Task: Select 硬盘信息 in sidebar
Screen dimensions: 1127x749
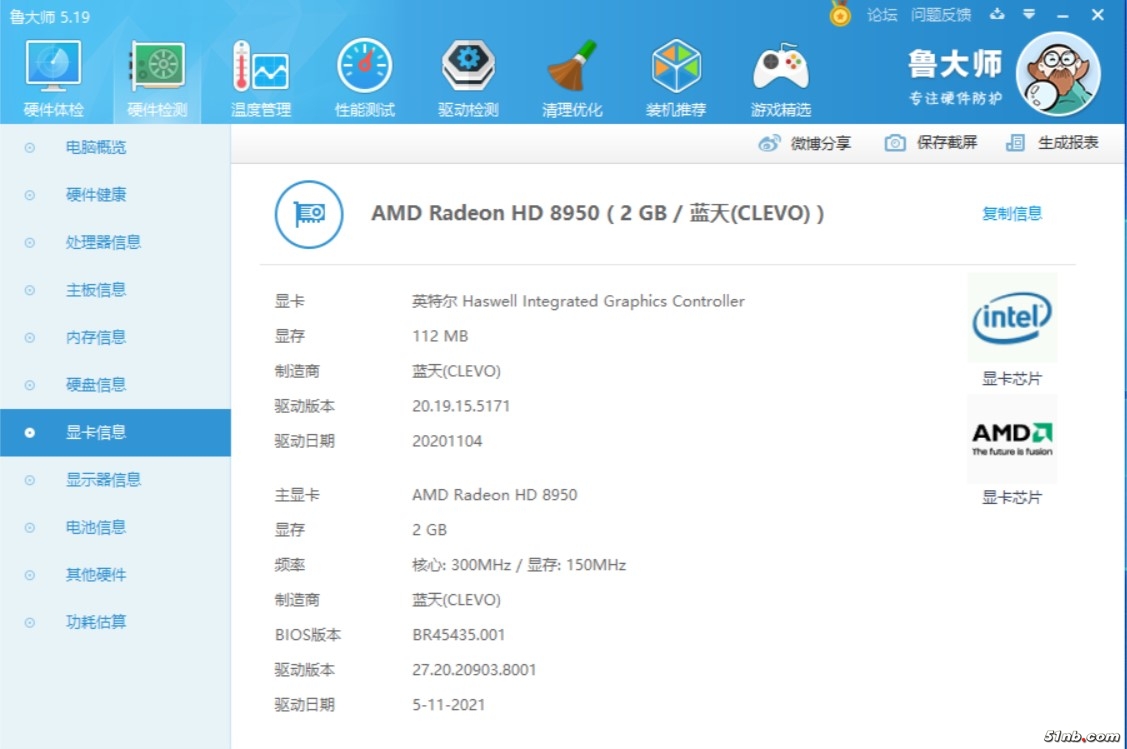Action: 115,385
